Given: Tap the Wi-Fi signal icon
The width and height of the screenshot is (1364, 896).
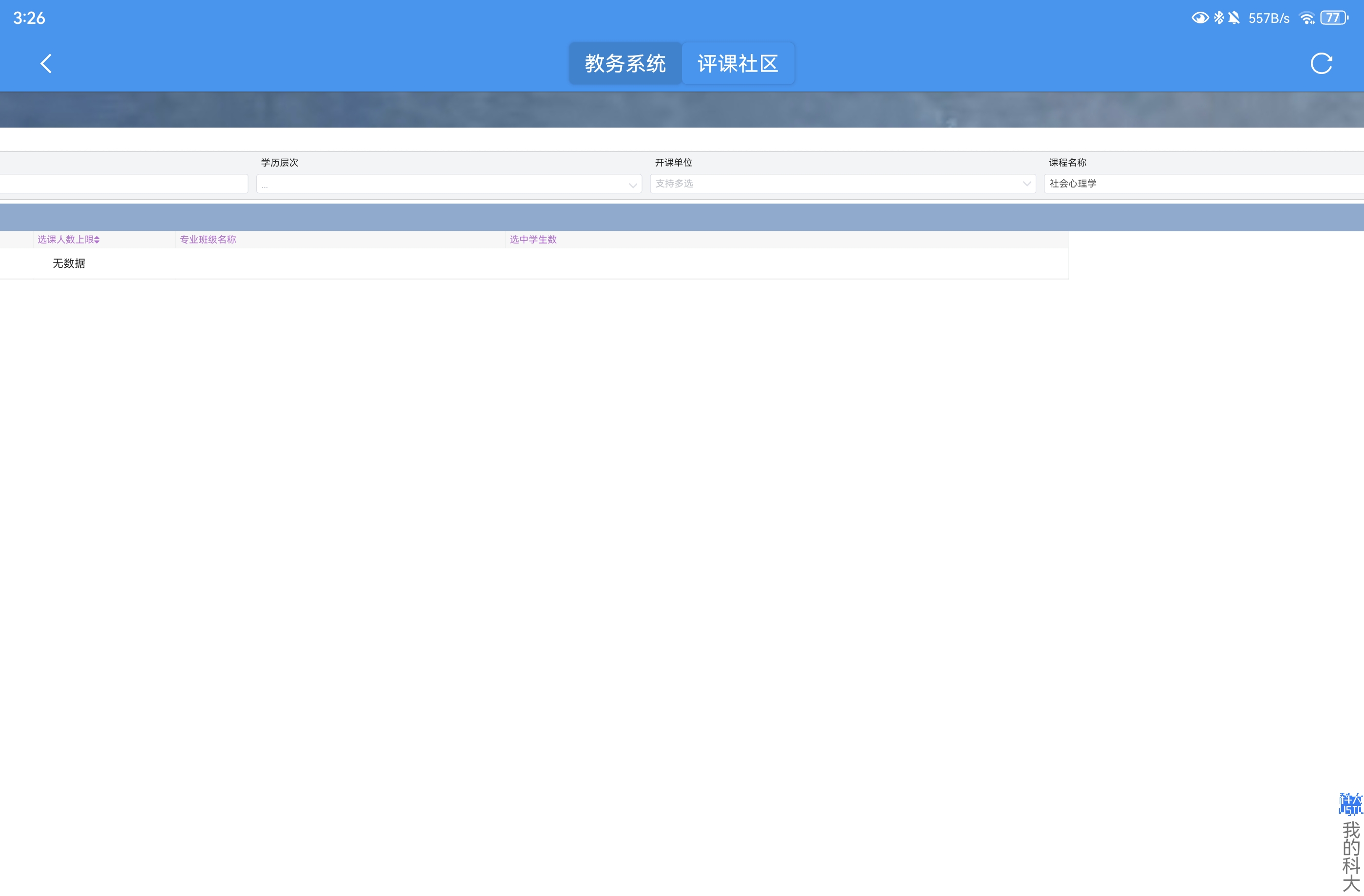Looking at the screenshot, I should click(x=1307, y=18).
